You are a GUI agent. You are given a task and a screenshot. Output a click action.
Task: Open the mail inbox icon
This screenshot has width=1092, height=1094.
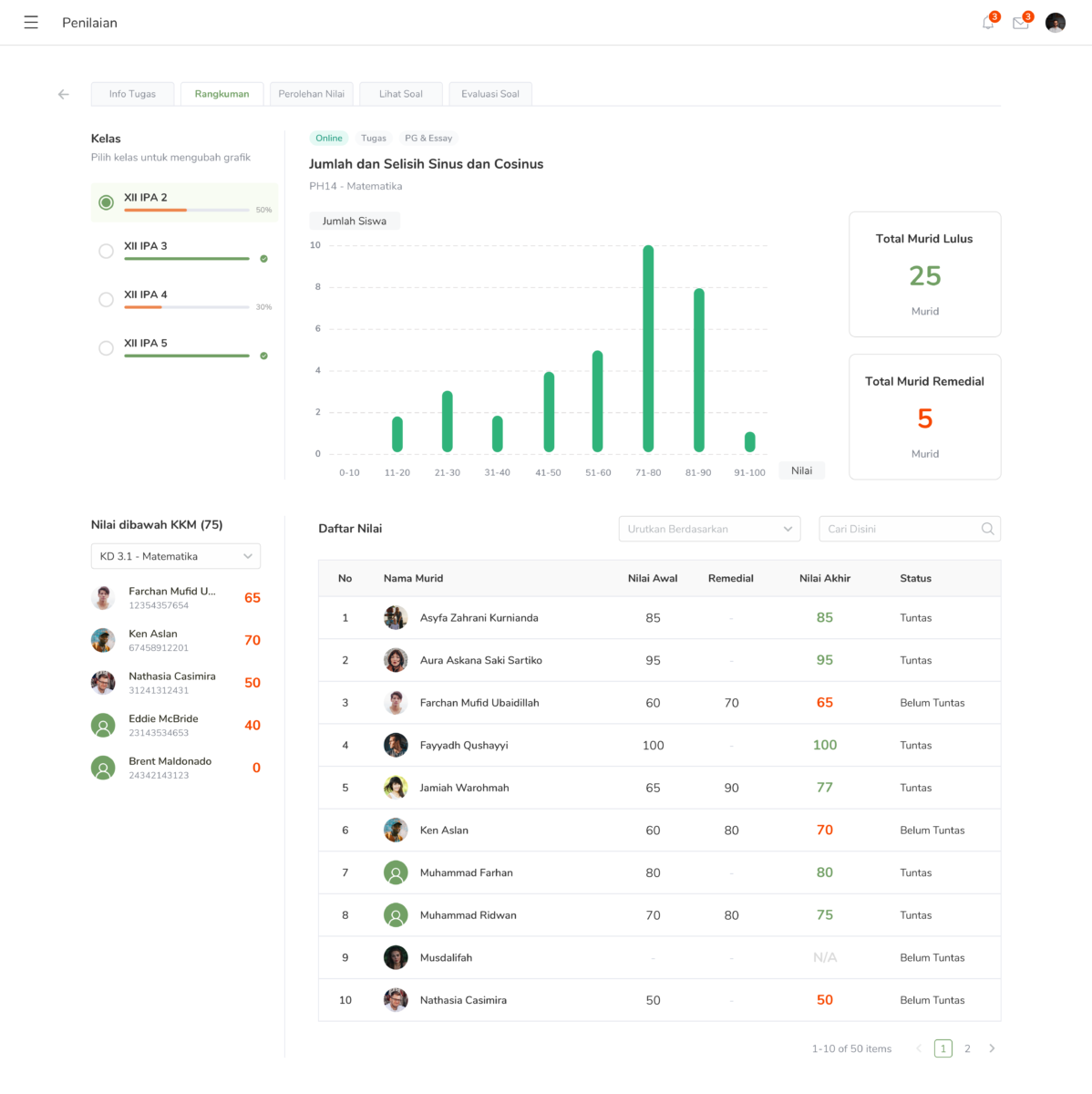click(1021, 23)
